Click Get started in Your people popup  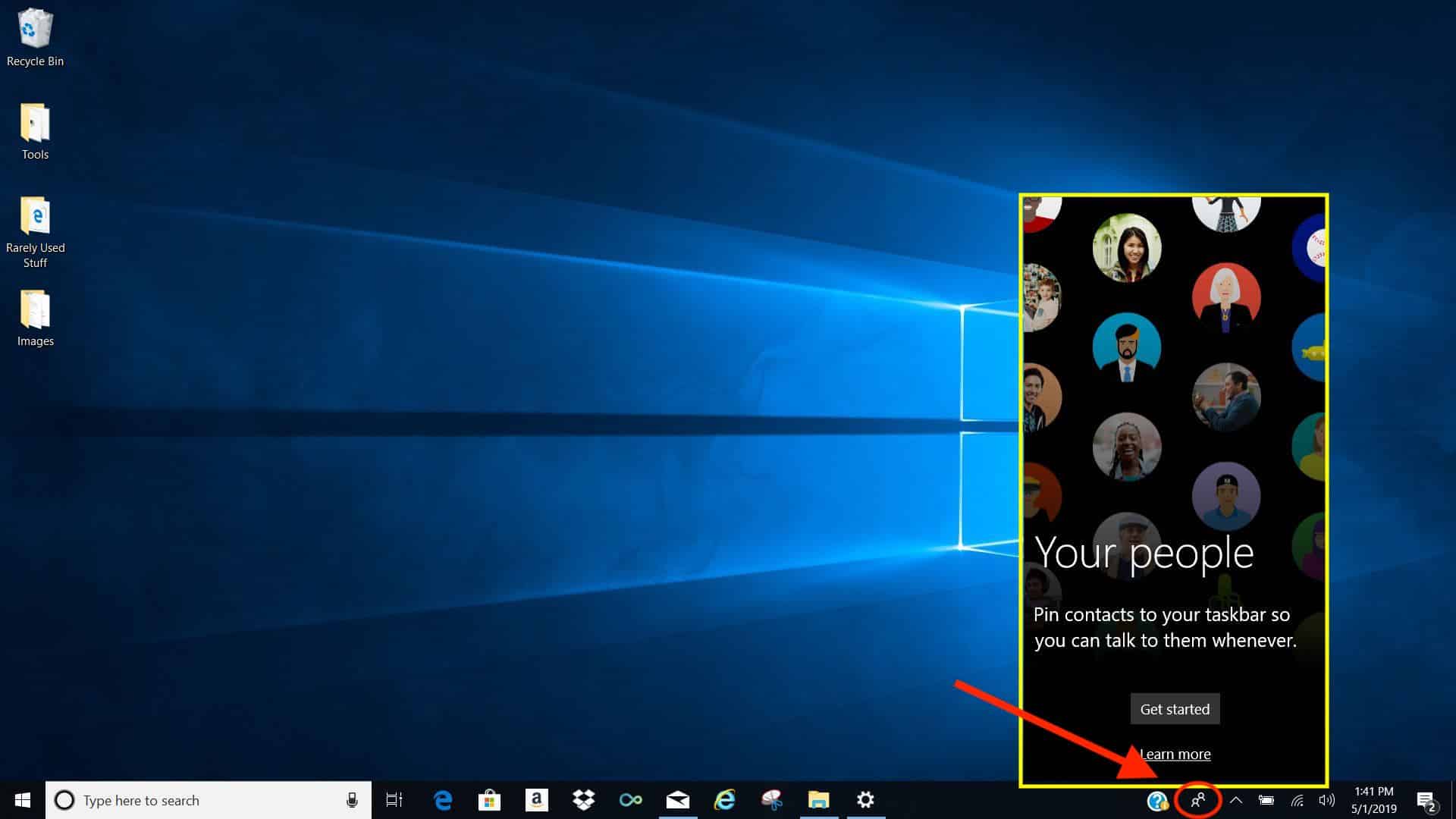coord(1175,709)
